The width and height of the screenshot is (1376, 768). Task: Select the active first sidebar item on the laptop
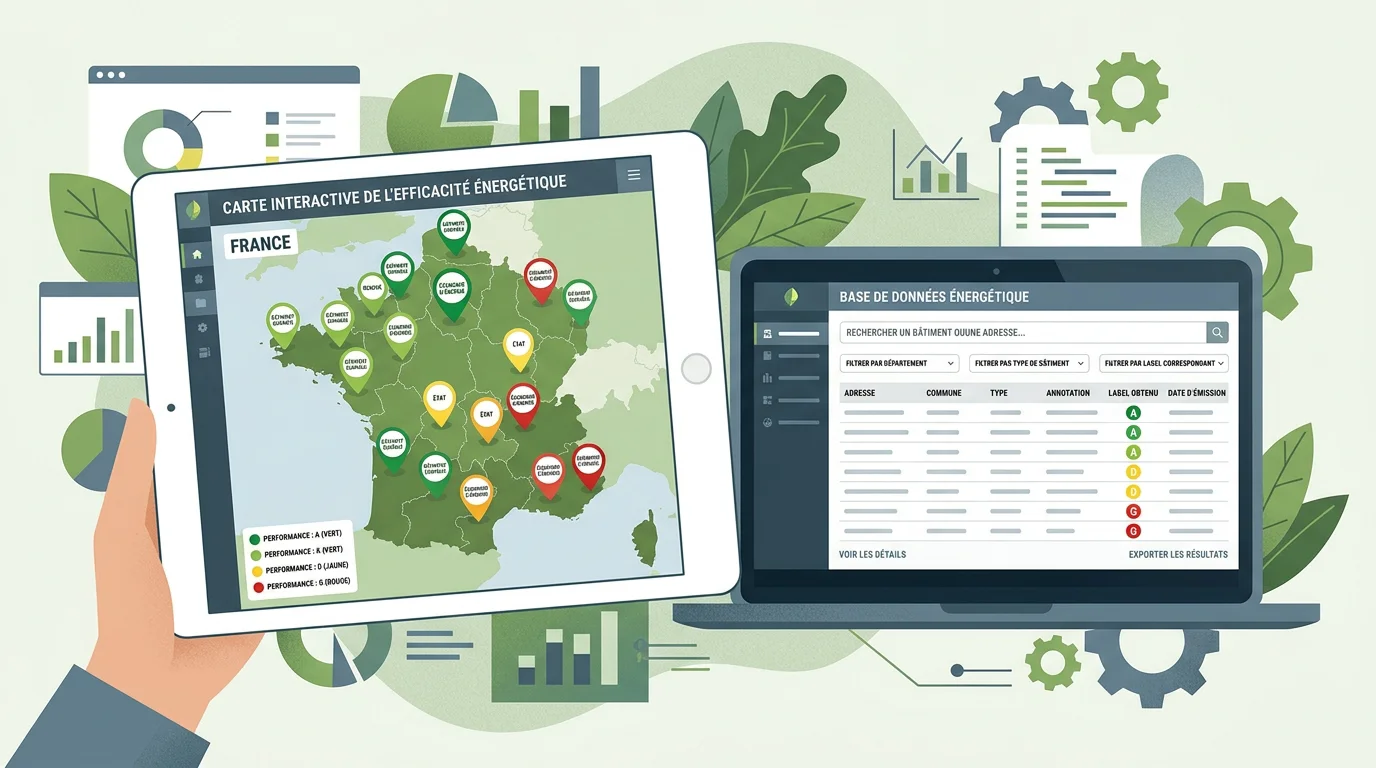[x=791, y=334]
